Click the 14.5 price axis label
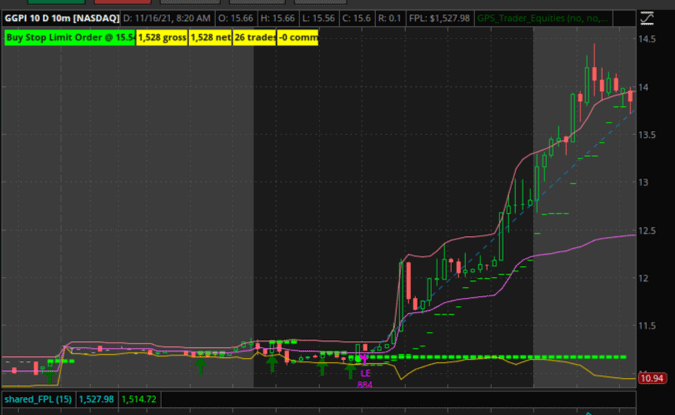Screen dimensions: 675x415 (647, 39)
